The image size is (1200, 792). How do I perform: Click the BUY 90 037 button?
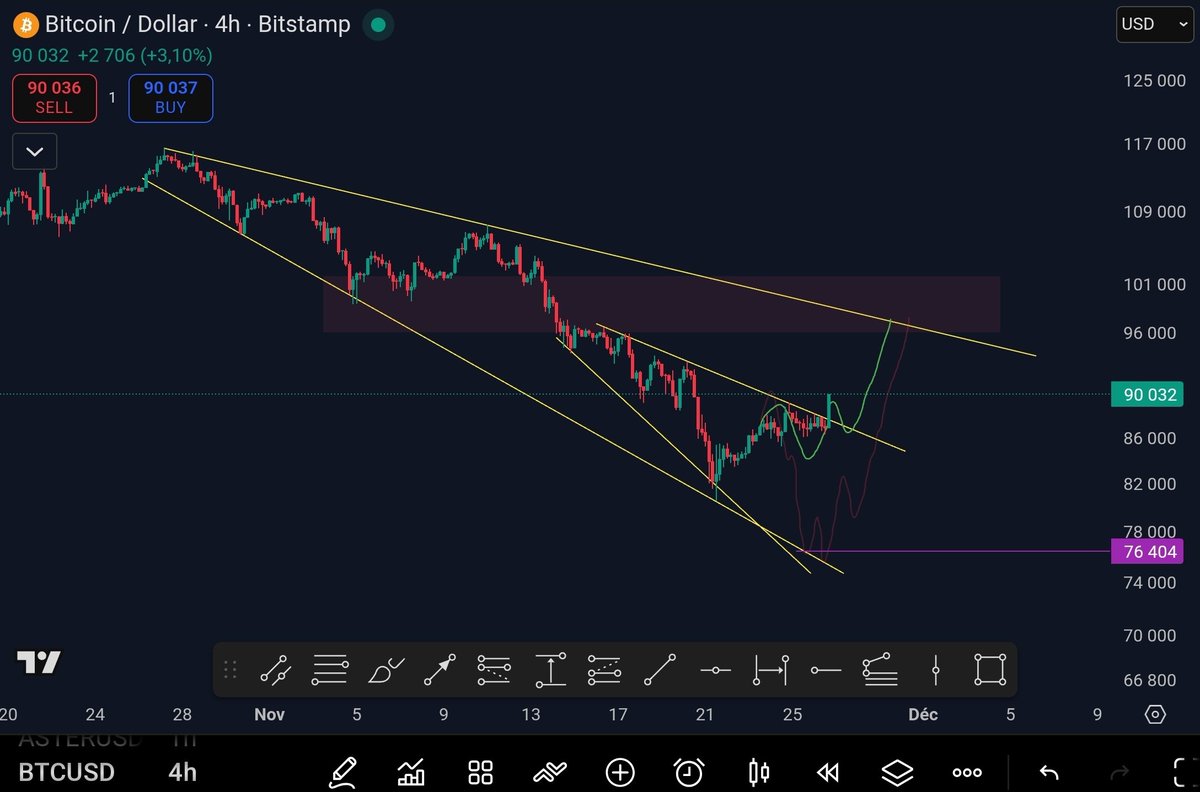[170, 98]
